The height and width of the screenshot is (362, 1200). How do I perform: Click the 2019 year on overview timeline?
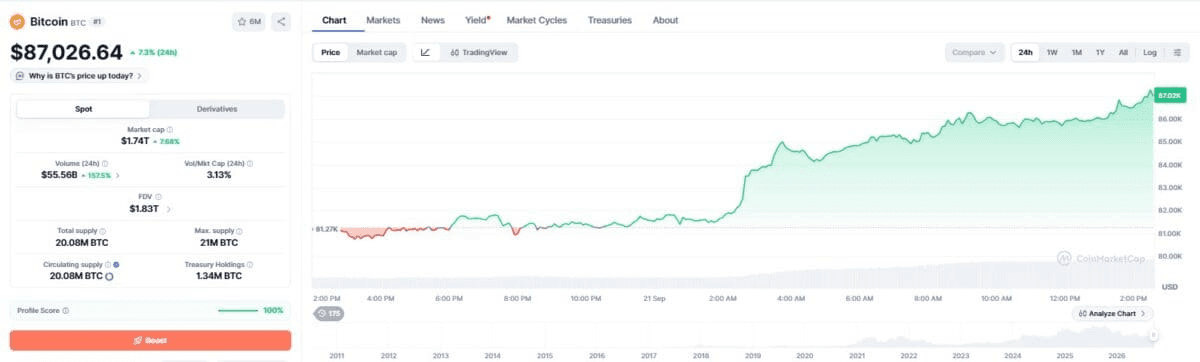tap(752, 355)
